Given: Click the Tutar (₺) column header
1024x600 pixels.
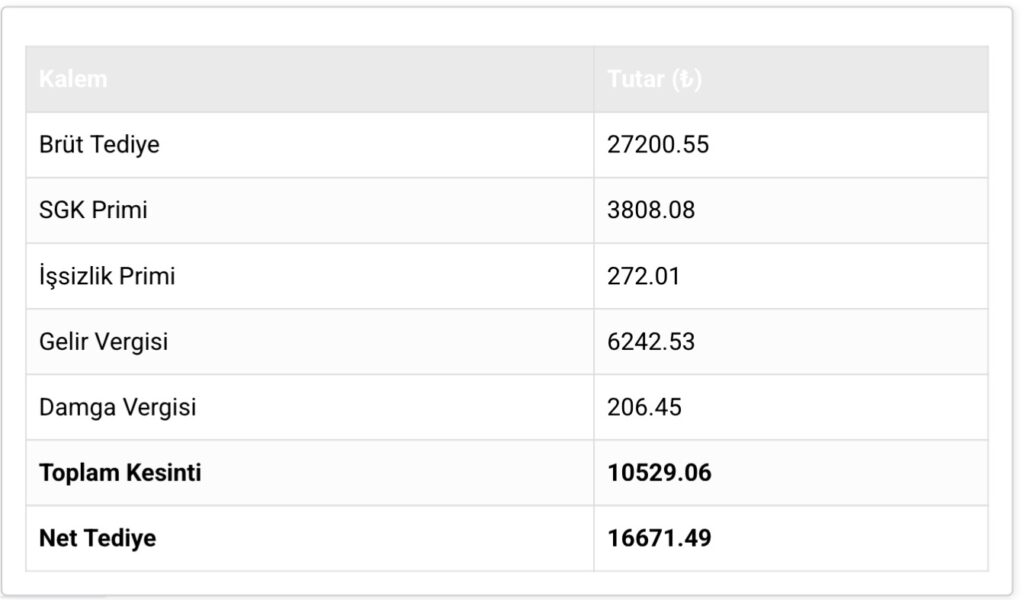Looking at the screenshot, I should point(654,79).
